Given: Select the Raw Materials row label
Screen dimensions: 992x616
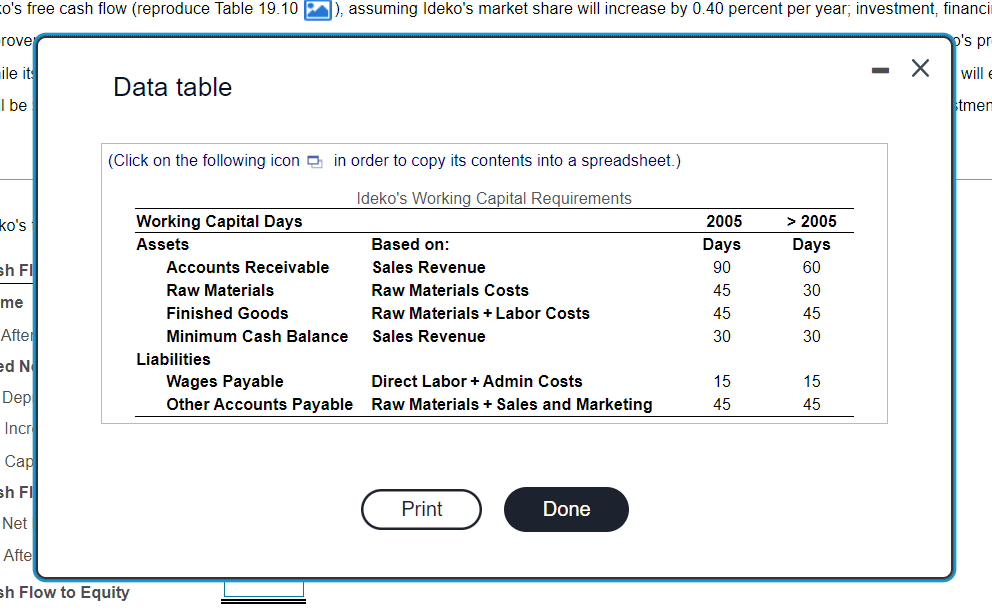Looking at the screenshot, I should 220,290.
